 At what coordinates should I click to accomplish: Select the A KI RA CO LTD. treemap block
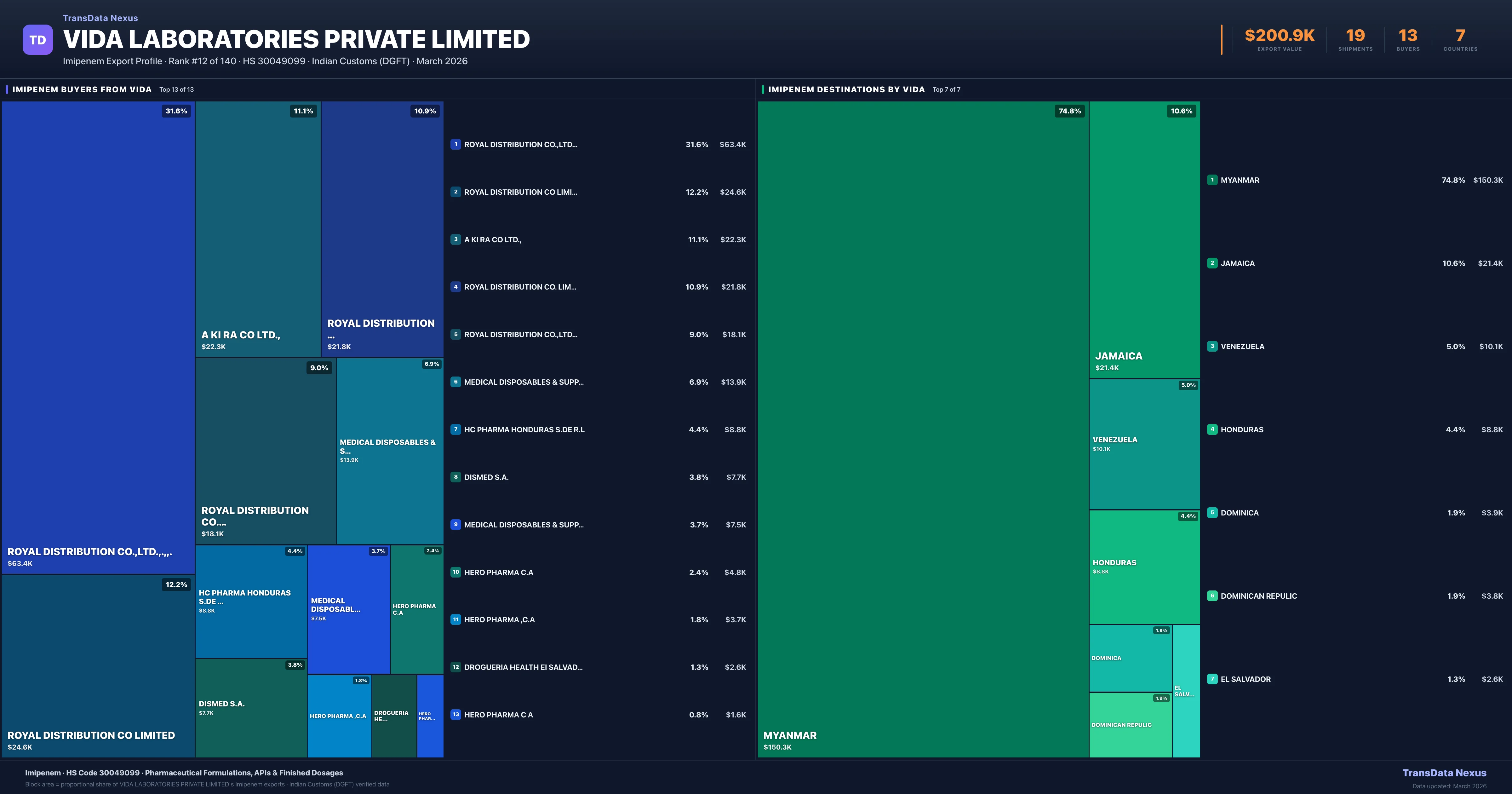(258, 229)
